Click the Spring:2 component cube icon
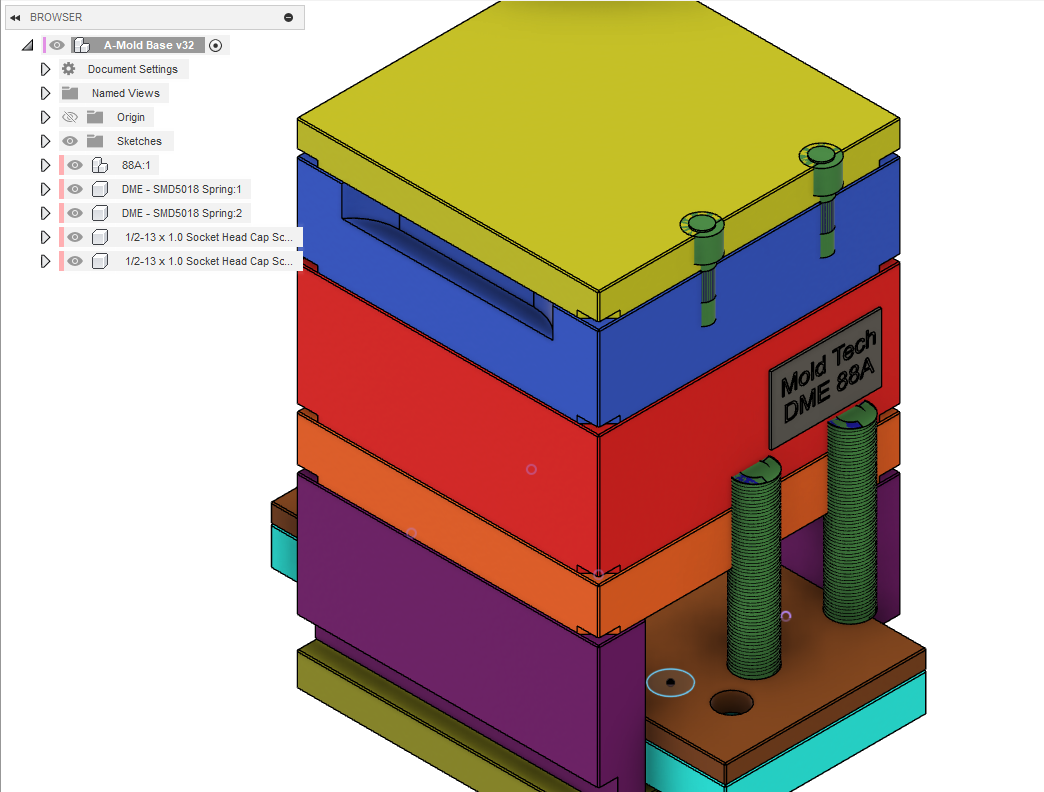This screenshot has height=792, width=1044. tap(100, 213)
